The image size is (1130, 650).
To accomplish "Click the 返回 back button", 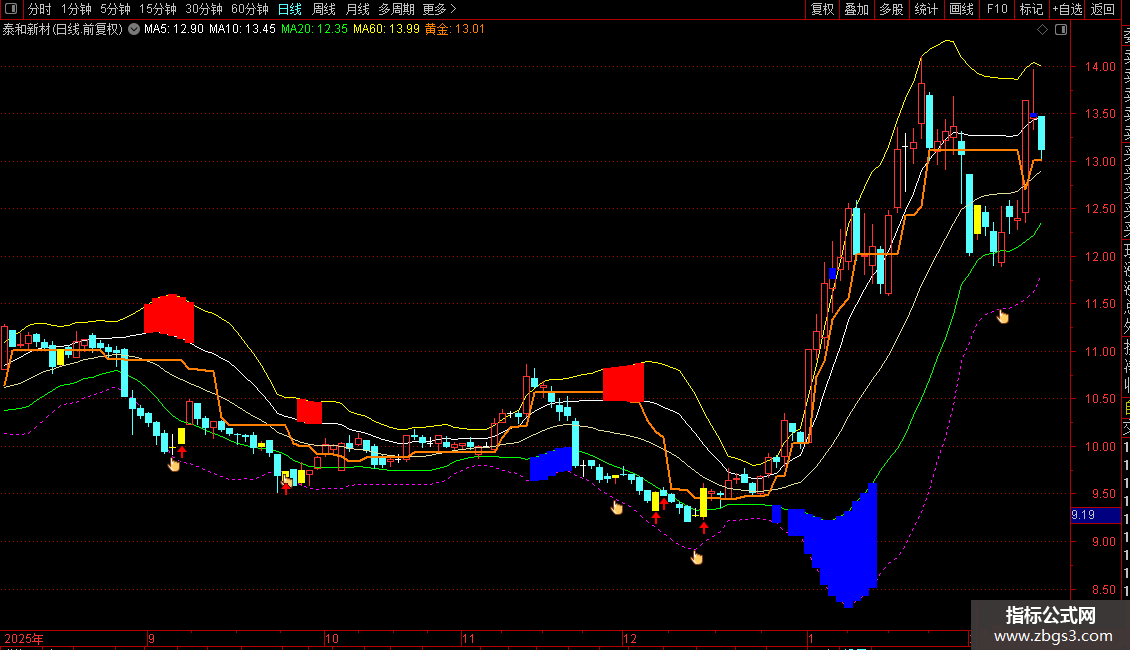I will 1103,9.
